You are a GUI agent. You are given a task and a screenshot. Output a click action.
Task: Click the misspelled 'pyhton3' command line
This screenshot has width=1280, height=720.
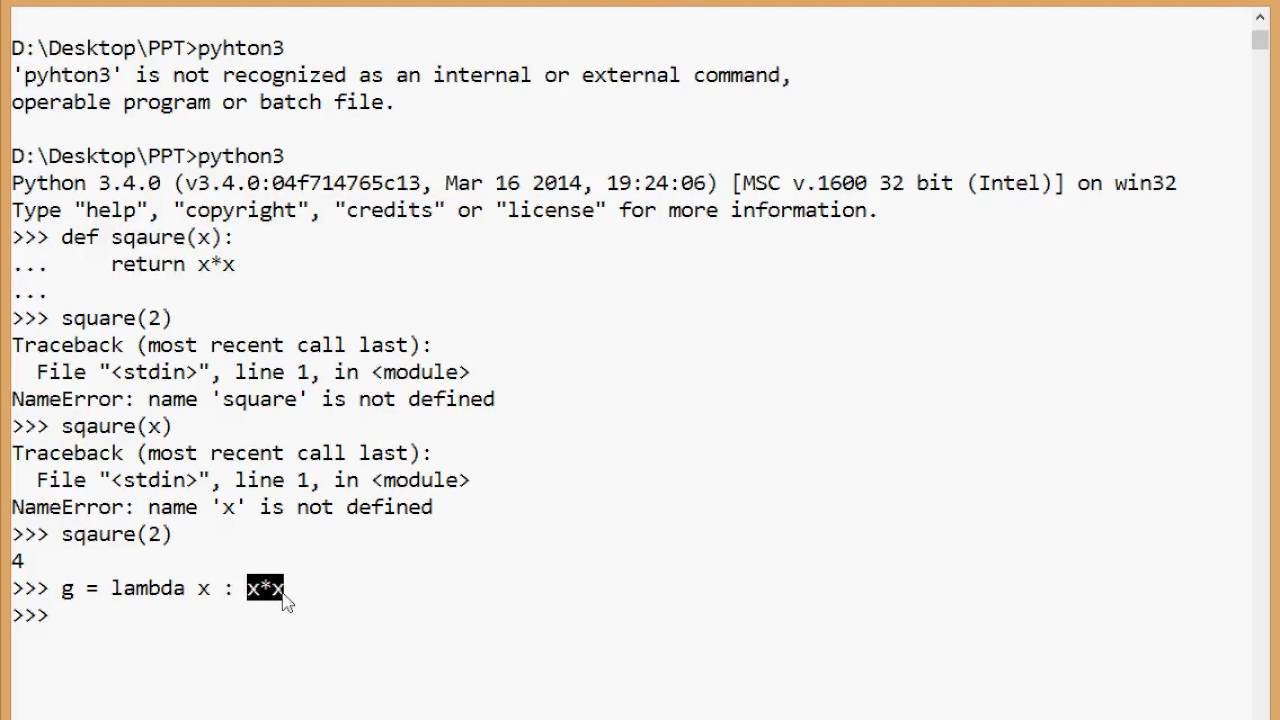(x=240, y=48)
